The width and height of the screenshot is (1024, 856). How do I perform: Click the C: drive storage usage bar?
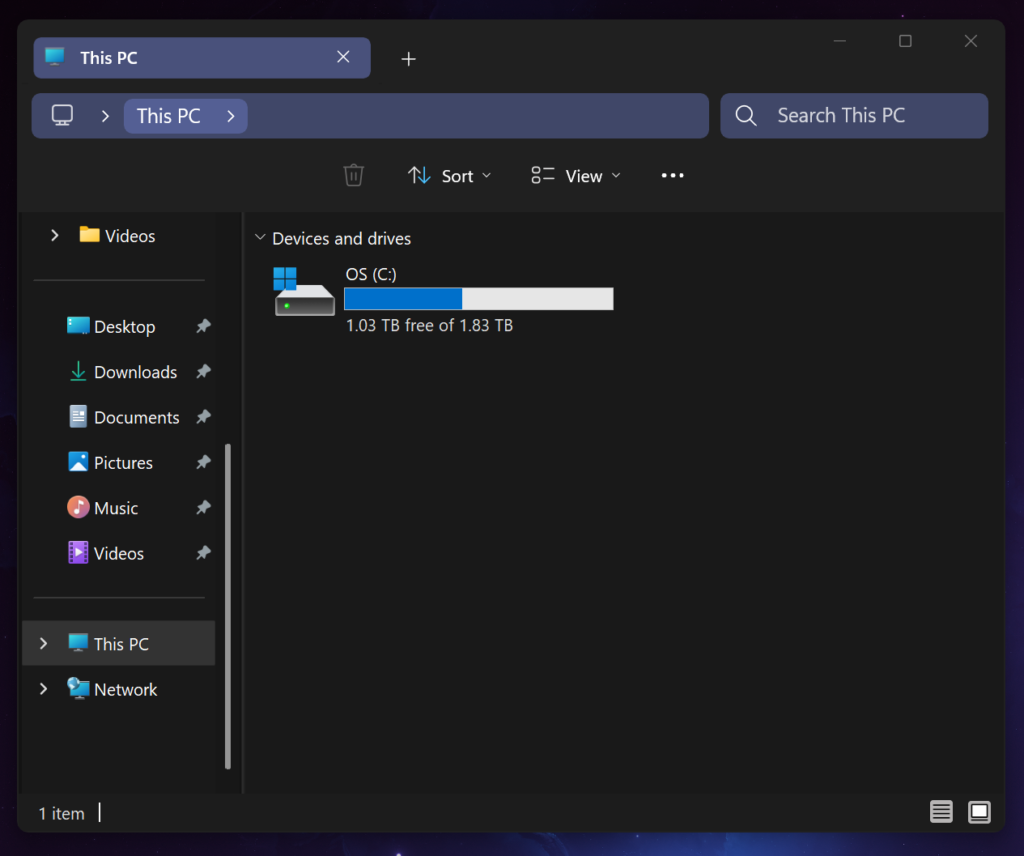(x=479, y=299)
